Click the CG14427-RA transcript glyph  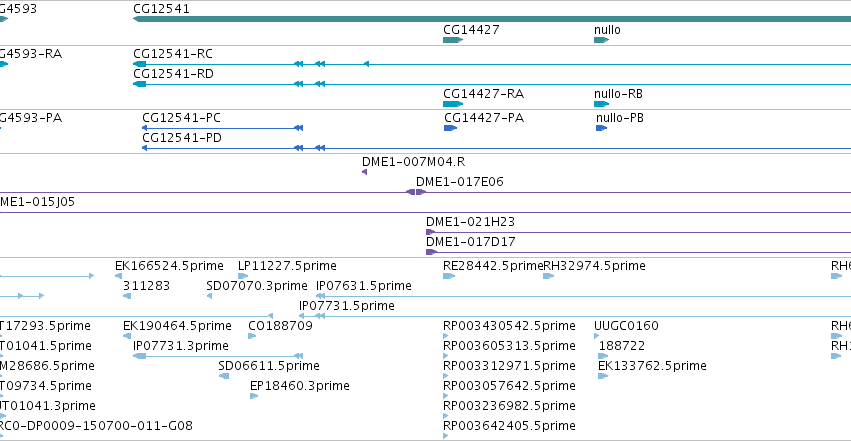pos(453,104)
